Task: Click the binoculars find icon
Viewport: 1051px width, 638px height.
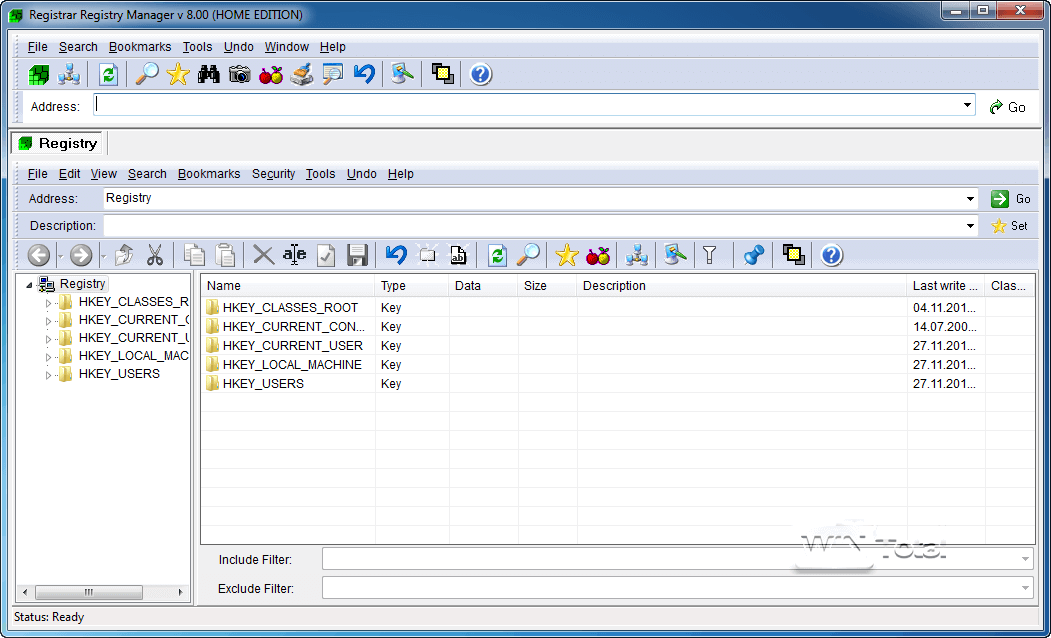Action: click(x=208, y=74)
